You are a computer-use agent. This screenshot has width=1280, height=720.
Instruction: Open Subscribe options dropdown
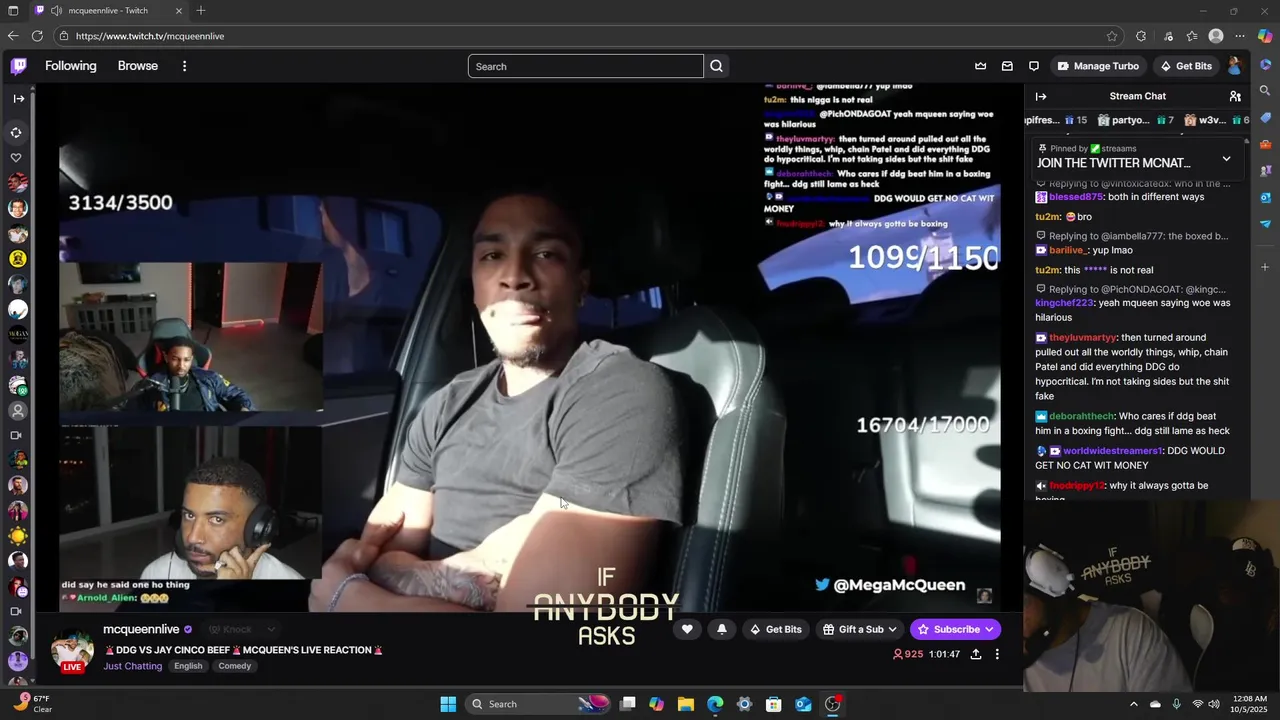click(x=989, y=629)
